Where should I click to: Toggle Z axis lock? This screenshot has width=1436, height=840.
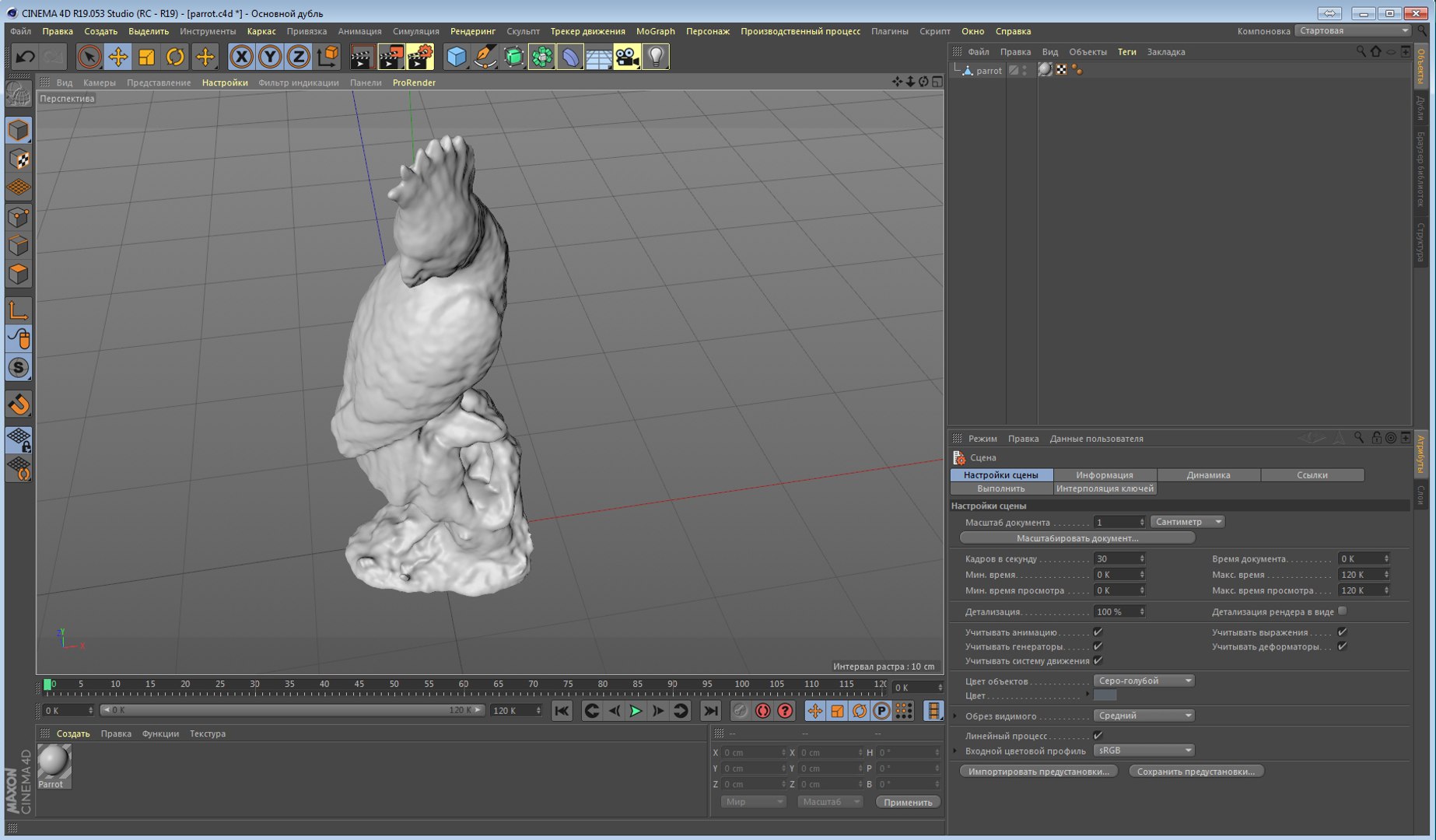pos(299,56)
